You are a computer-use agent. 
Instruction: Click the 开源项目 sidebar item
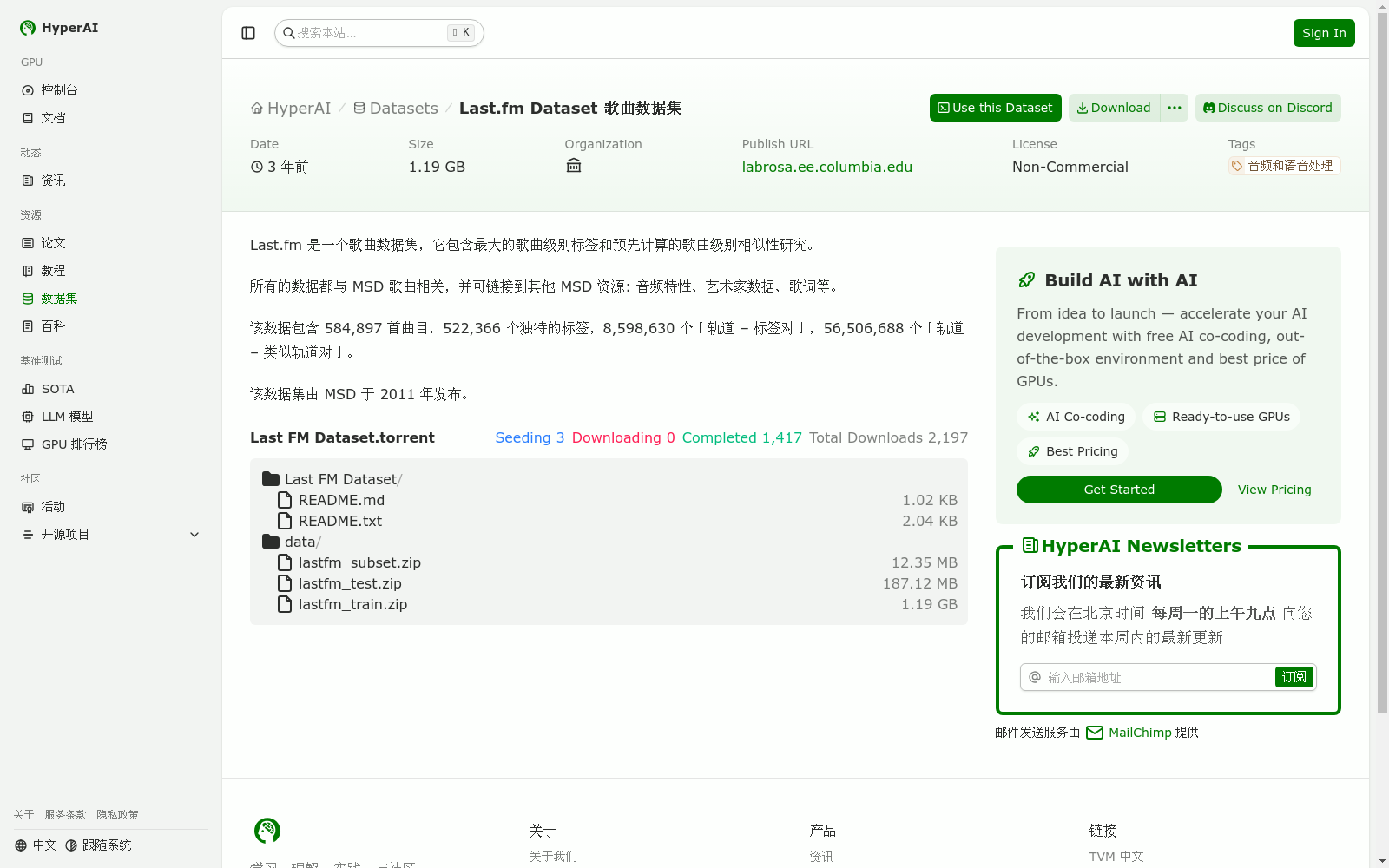point(110,535)
